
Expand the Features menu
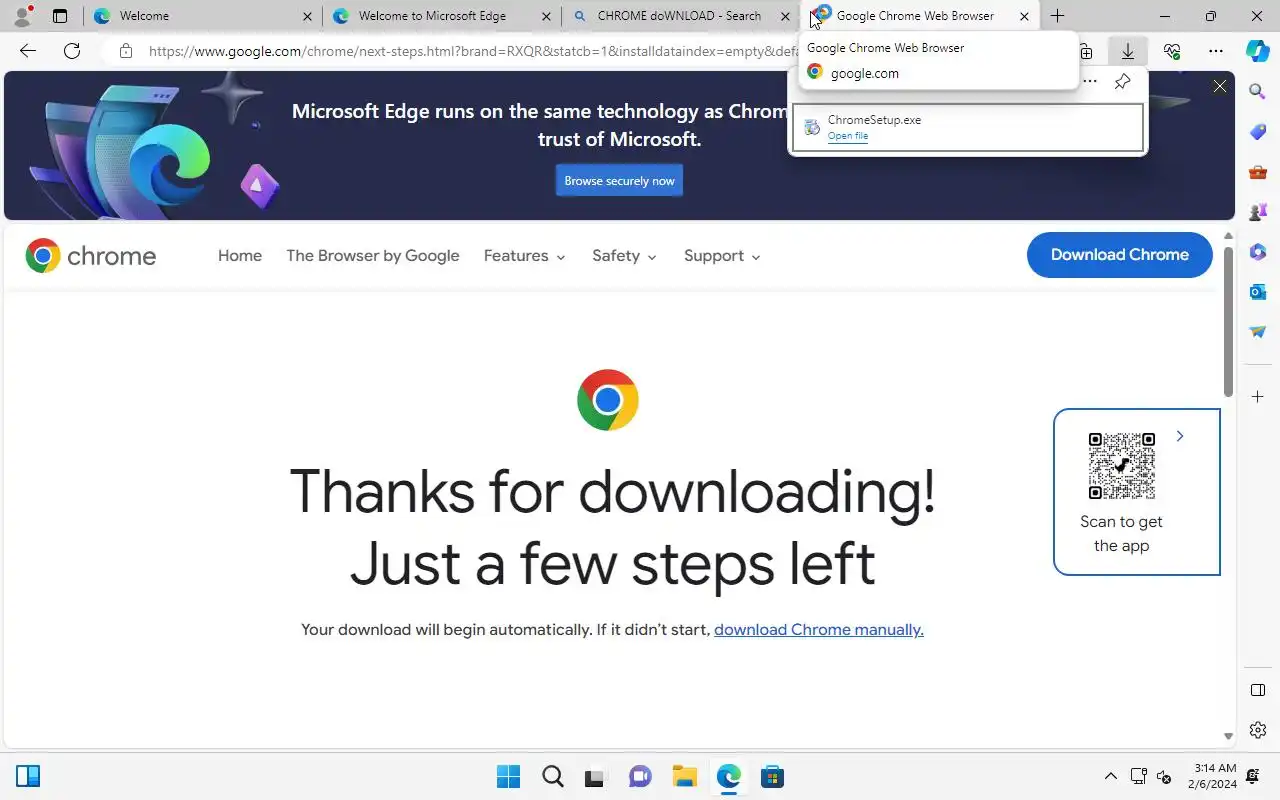point(525,256)
